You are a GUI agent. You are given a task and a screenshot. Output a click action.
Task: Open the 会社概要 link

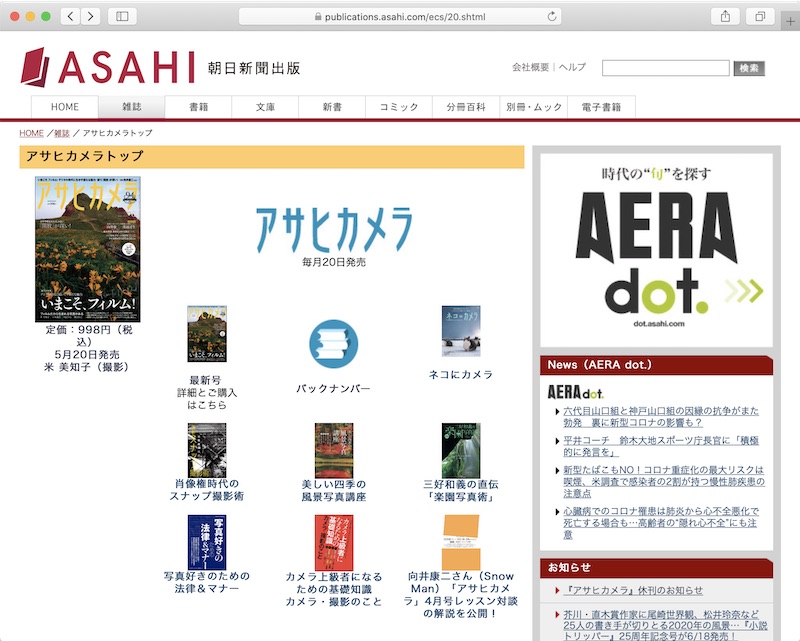(x=531, y=67)
